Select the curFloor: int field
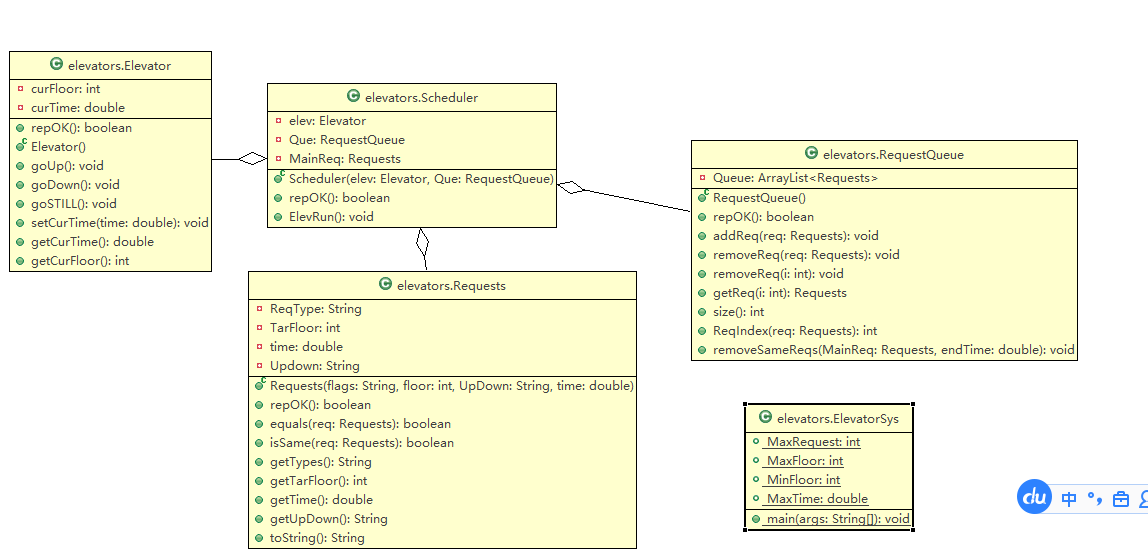 pyautogui.click(x=65, y=89)
